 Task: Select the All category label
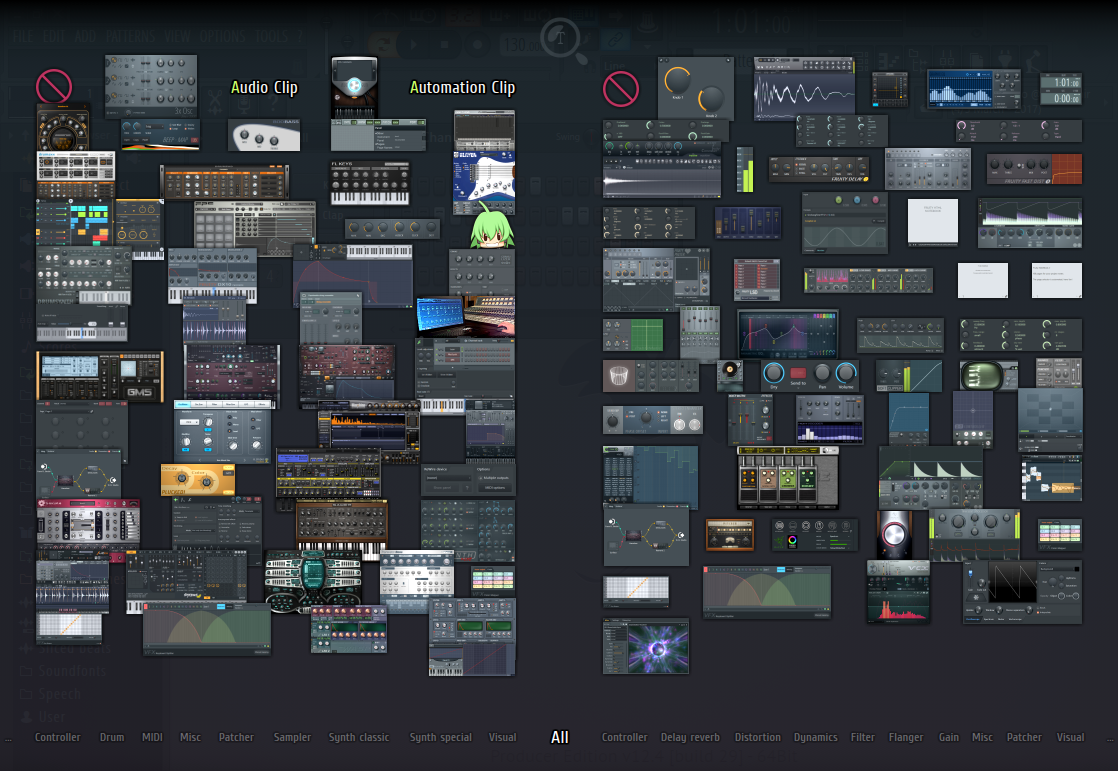click(x=559, y=738)
